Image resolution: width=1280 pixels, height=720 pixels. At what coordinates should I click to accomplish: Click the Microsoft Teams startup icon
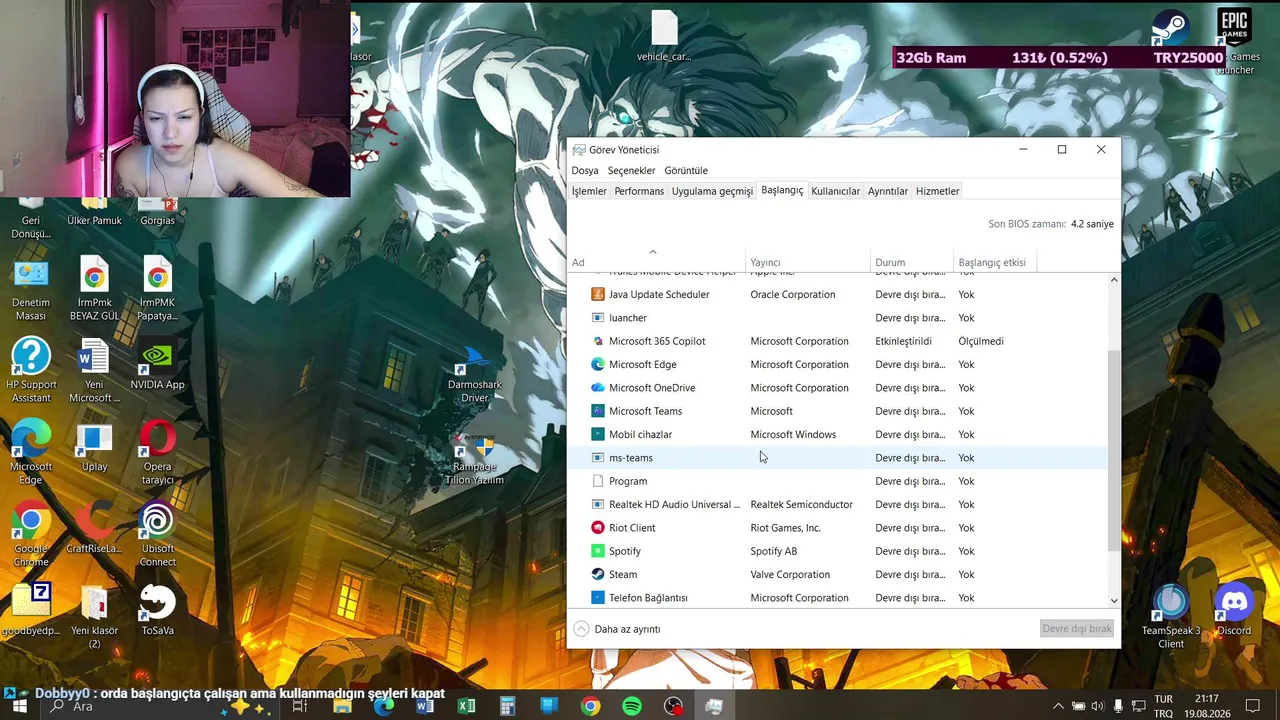[598, 411]
